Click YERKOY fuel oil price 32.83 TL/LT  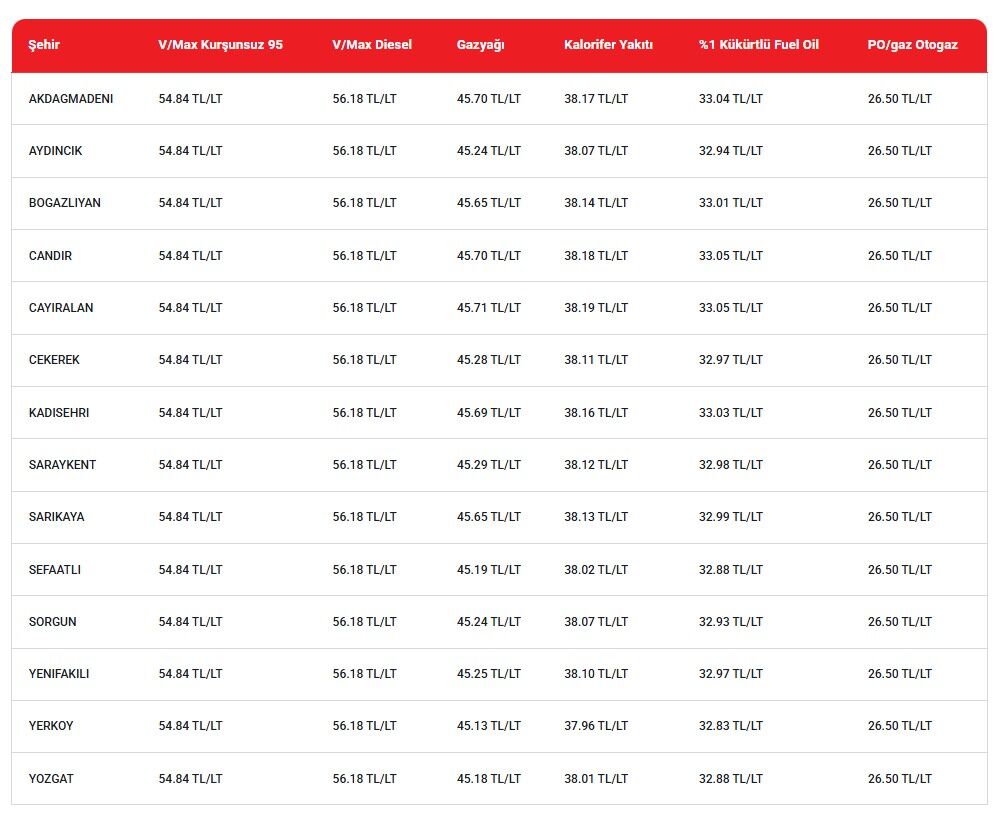tap(730, 725)
